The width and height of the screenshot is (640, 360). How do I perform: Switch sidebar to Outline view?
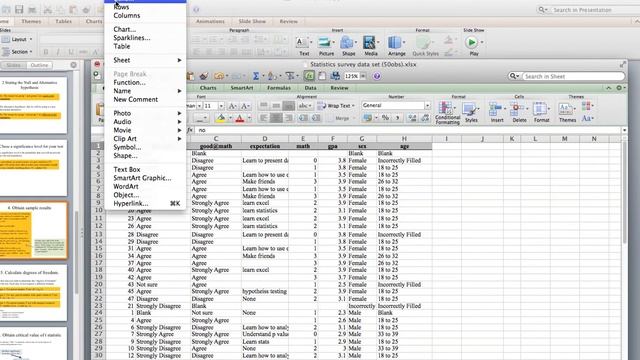(39, 65)
